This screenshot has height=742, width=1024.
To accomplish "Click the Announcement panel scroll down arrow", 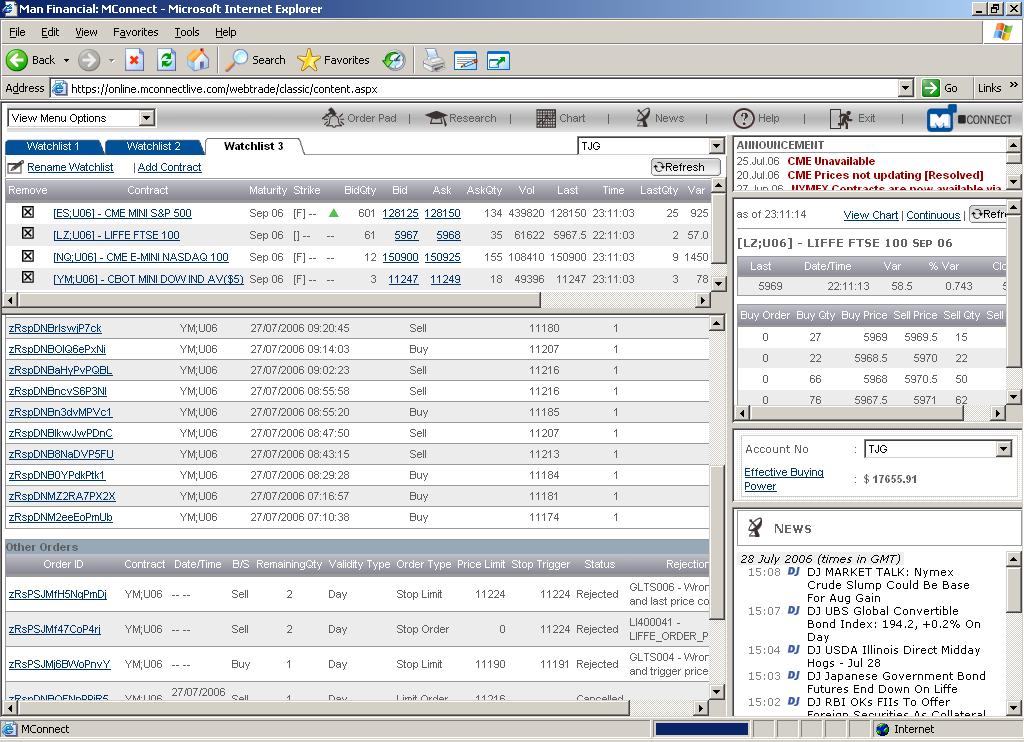I will click(x=1013, y=181).
